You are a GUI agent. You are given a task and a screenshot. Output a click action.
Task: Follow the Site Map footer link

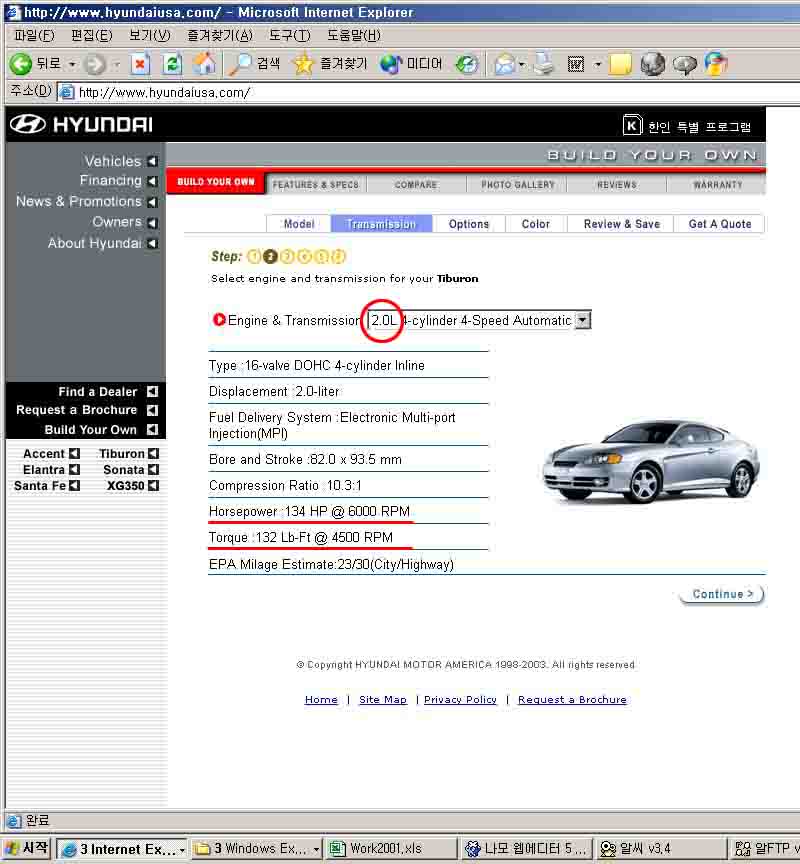[383, 699]
